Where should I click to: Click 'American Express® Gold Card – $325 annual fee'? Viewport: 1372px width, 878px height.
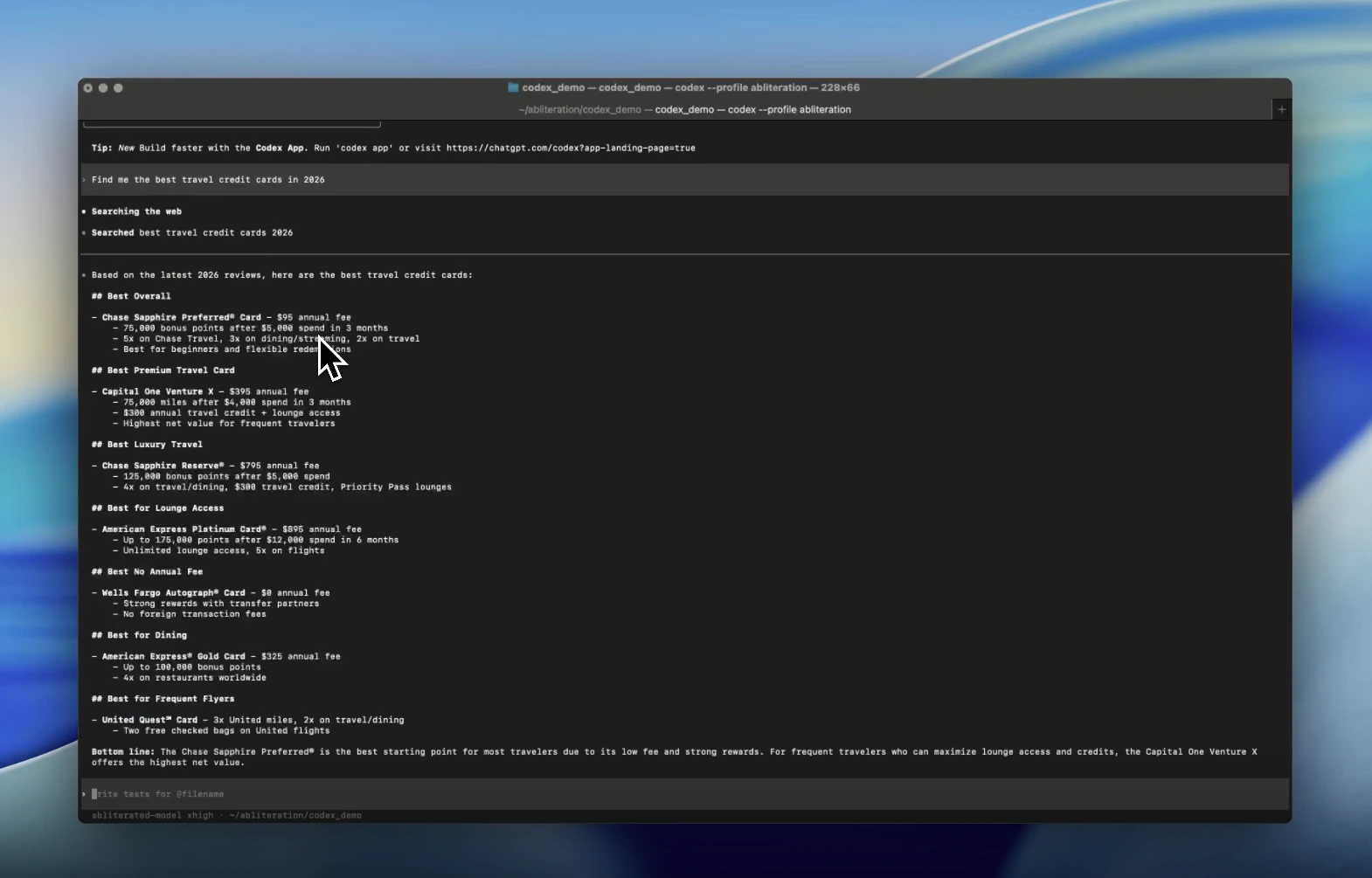tap(221, 656)
